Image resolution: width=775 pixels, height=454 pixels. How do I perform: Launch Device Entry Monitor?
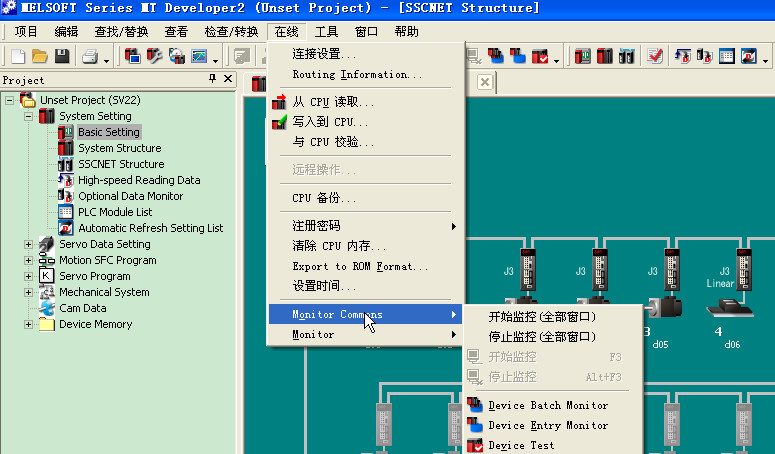[547, 426]
